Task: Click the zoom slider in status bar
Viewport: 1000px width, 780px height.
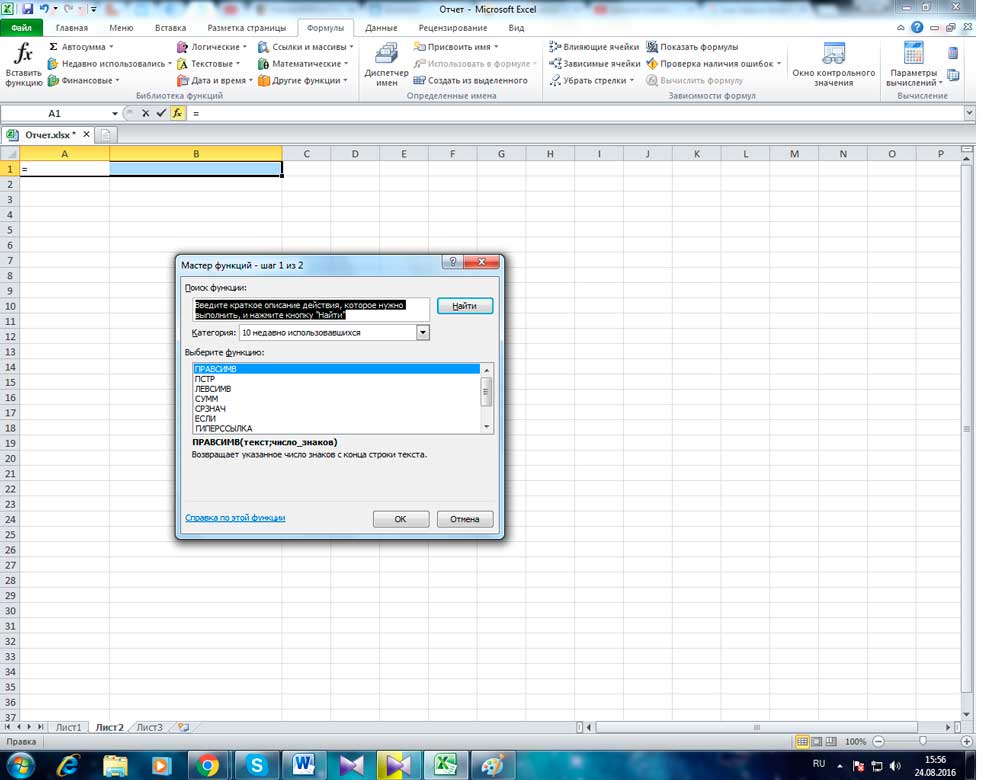Action: [922, 742]
